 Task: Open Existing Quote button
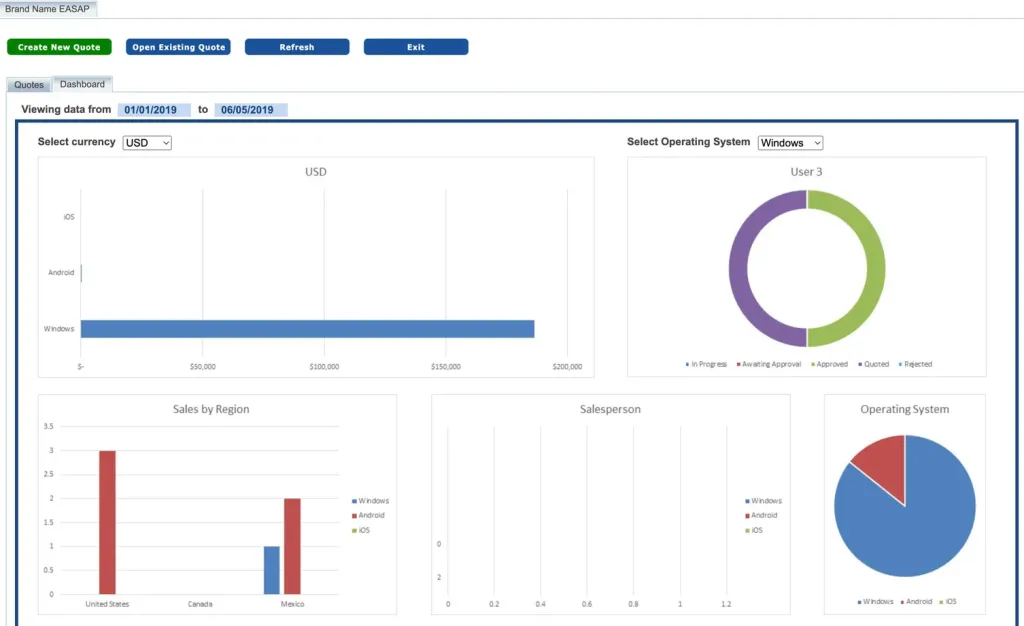pyautogui.click(x=178, y=47)
